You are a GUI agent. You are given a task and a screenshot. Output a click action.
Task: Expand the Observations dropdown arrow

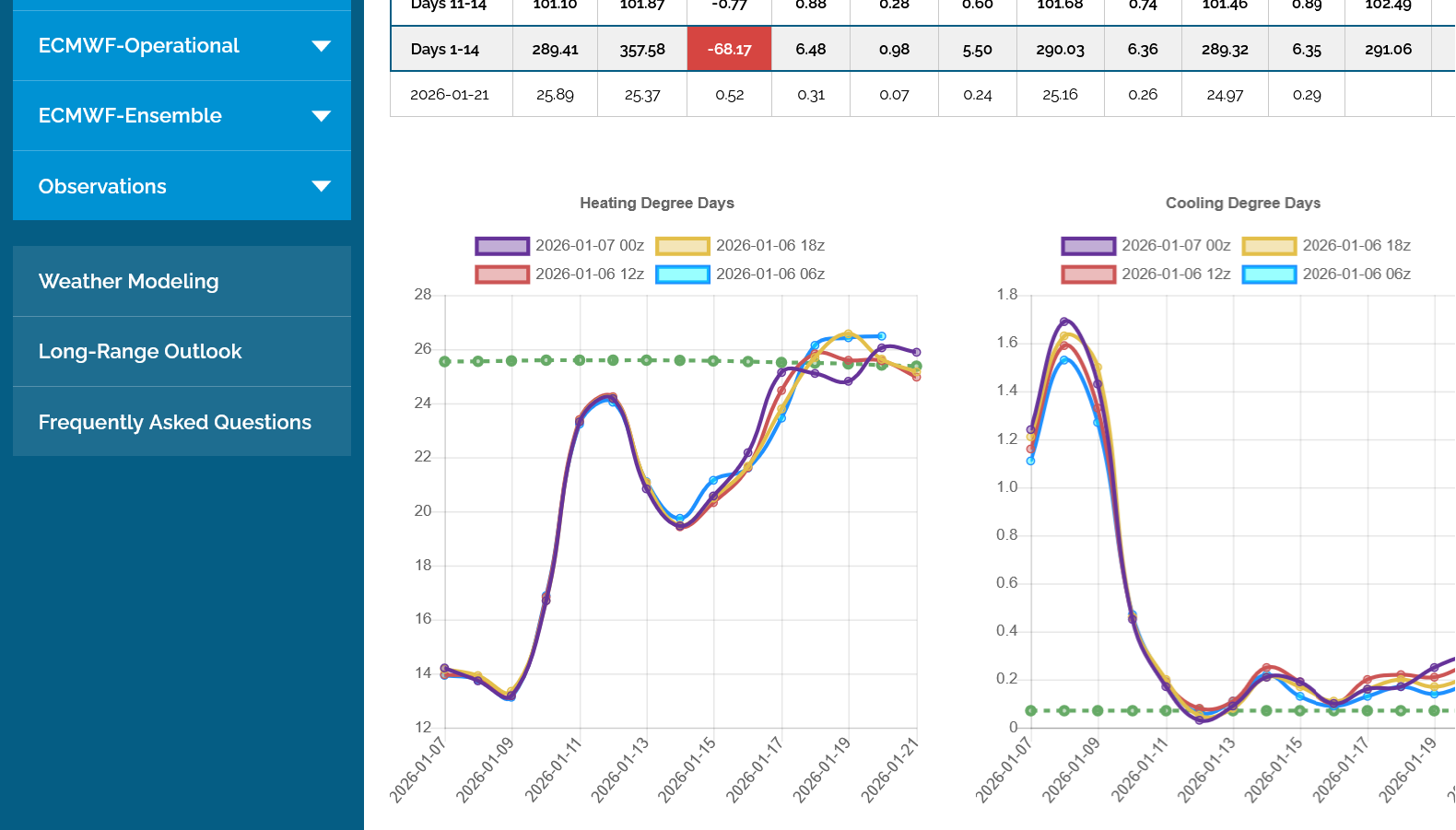[321, 186]
